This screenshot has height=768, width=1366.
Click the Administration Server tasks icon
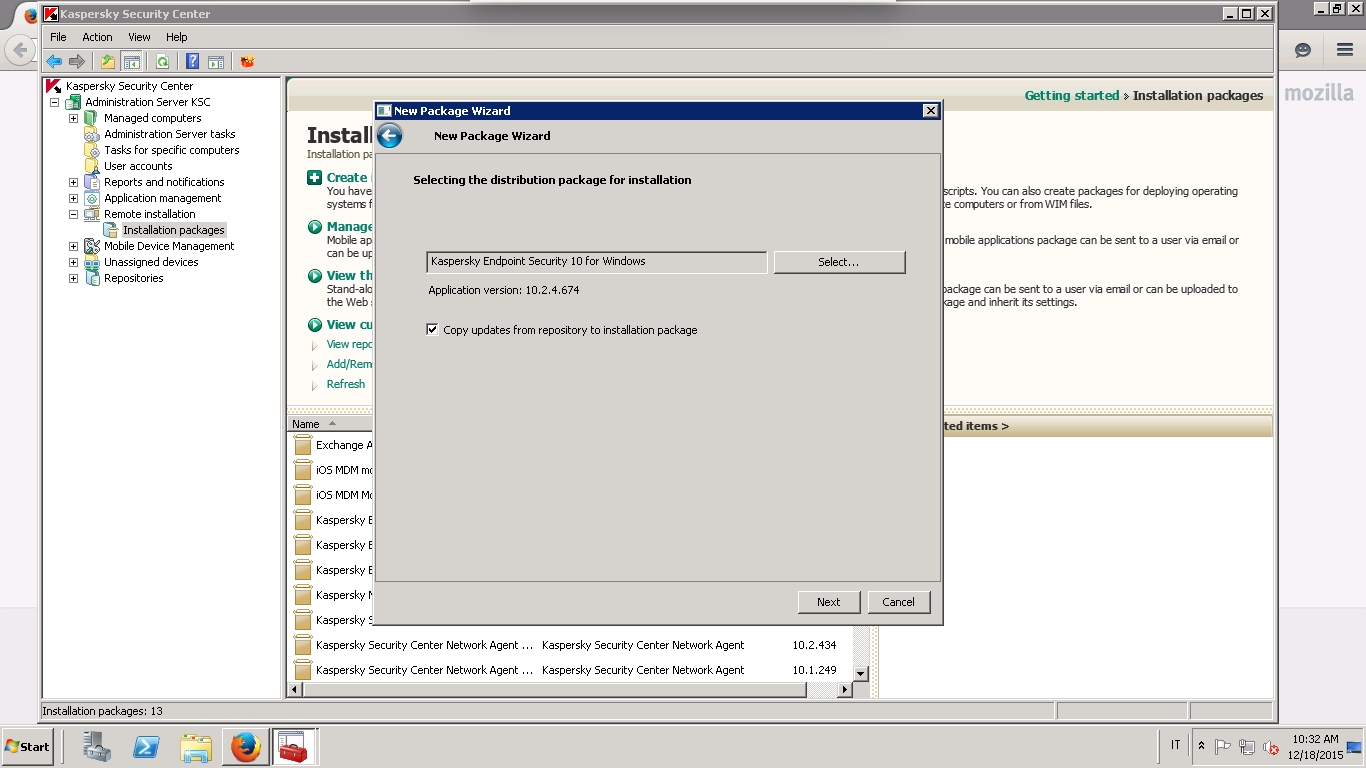point(92,134)
